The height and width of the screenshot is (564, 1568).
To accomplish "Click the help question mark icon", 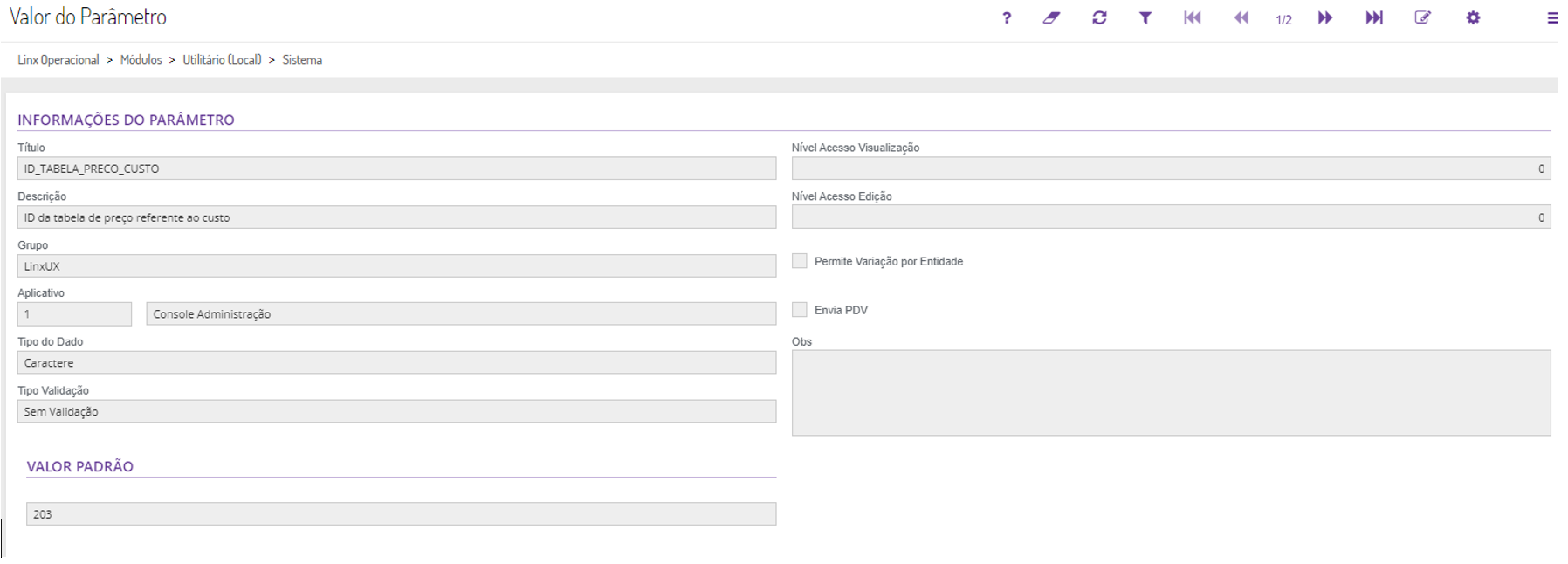I will 1007,17.
